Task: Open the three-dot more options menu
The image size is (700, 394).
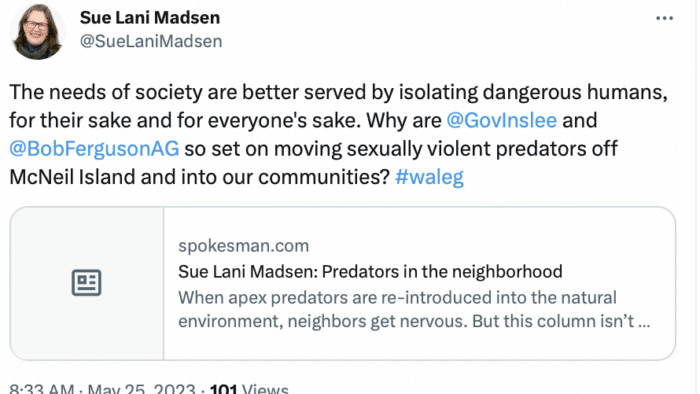Action: pos(664,18)
